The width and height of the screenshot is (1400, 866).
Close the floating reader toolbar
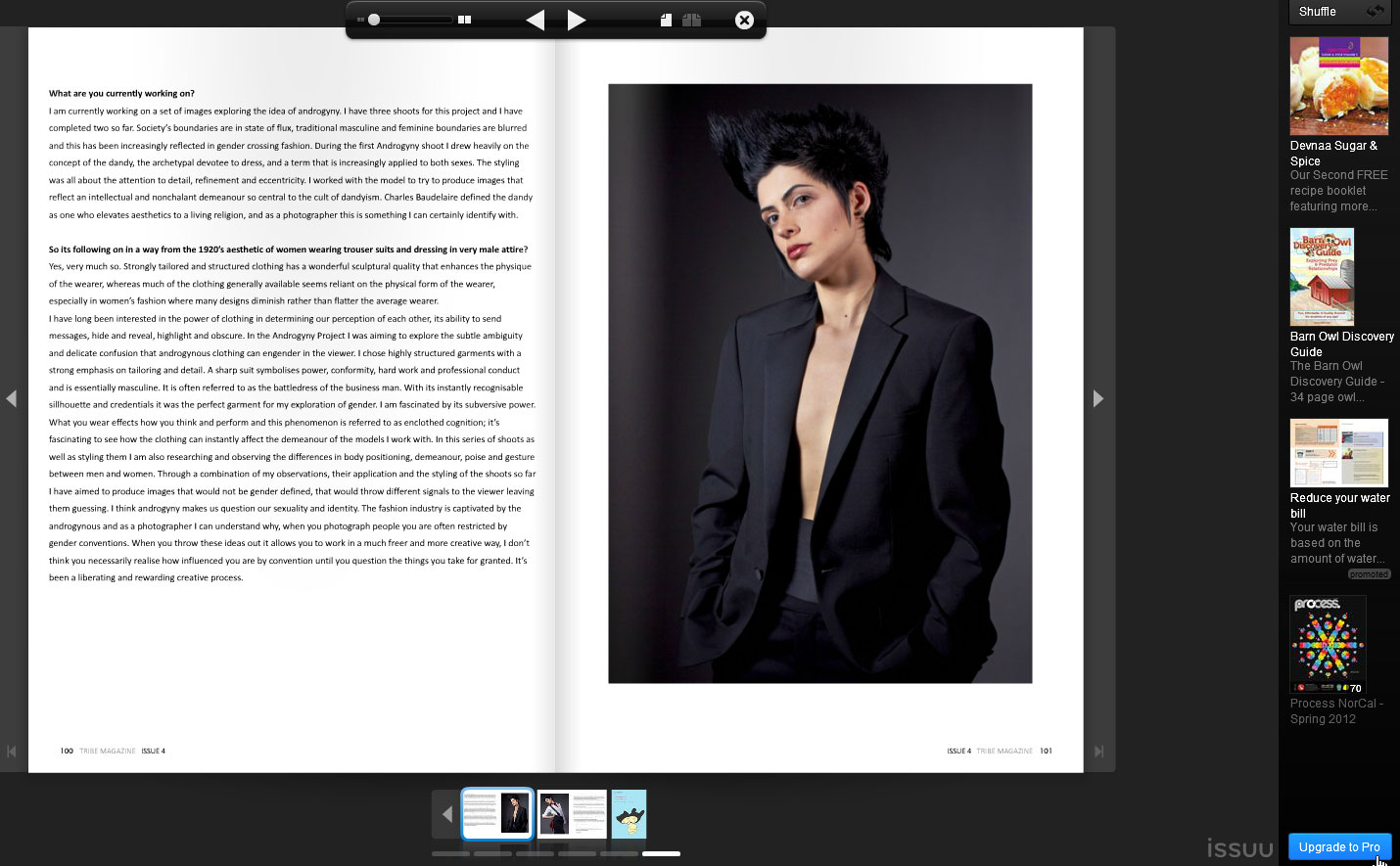pos(744,20)
